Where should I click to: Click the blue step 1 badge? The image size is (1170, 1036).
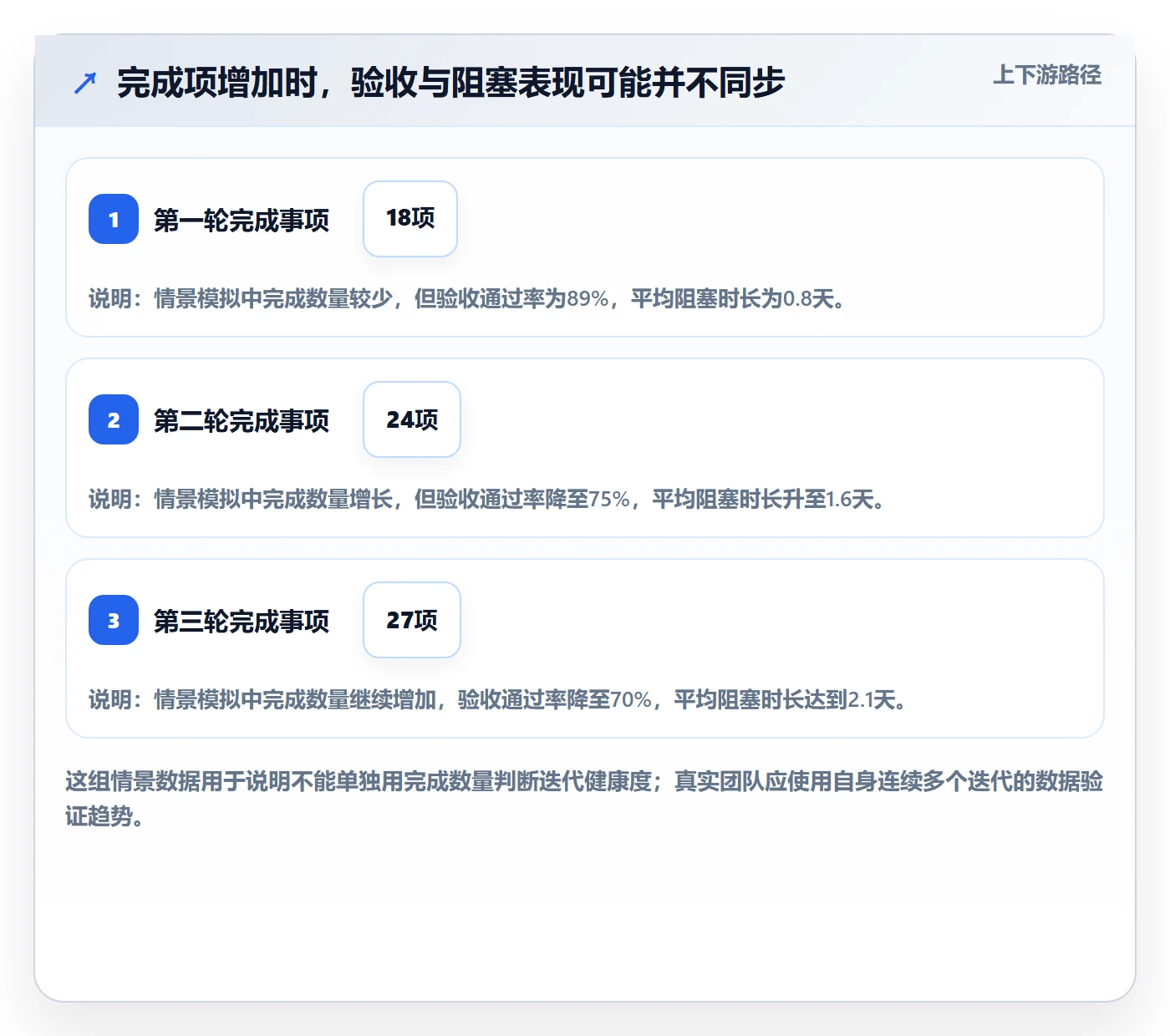click(114, 219)
